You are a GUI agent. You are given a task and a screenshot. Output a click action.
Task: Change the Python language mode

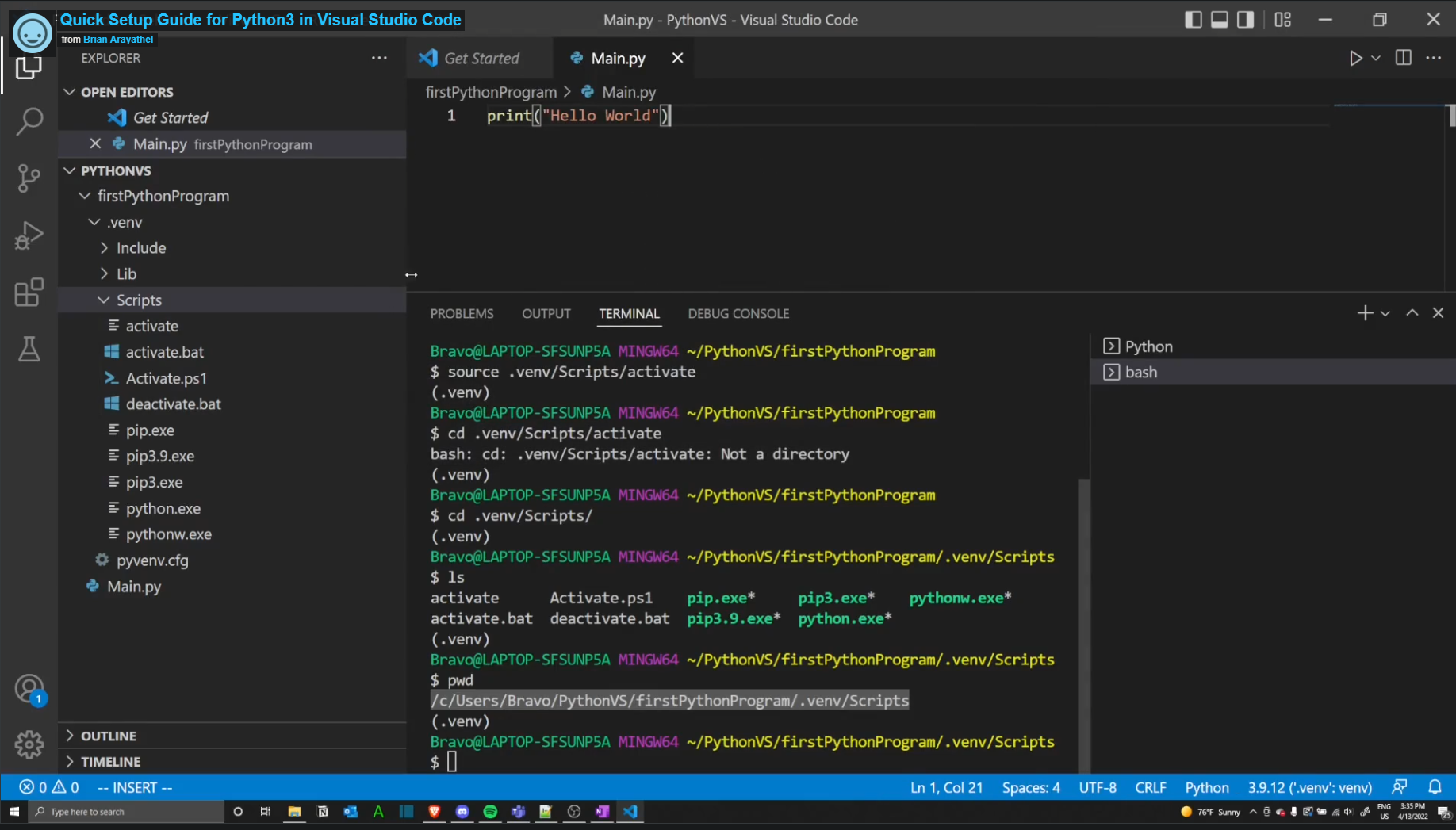[x=1206, y=787]
